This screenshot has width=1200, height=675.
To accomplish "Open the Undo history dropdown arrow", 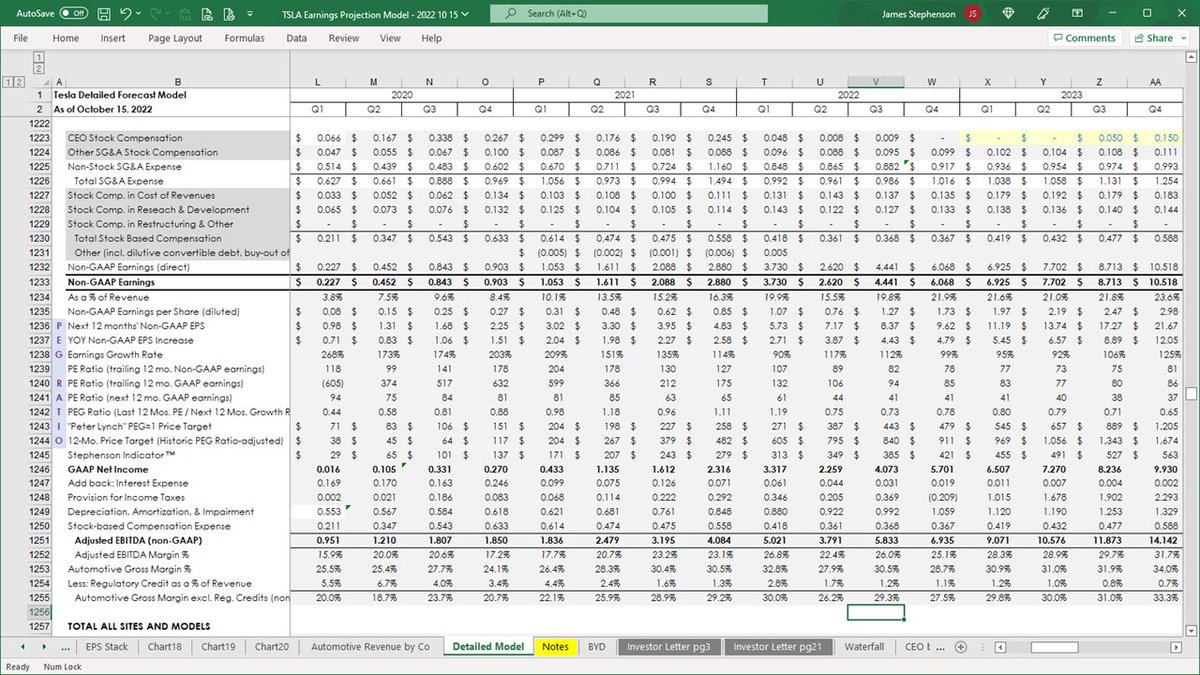I will pyautogui.click(x=140, y=14).
